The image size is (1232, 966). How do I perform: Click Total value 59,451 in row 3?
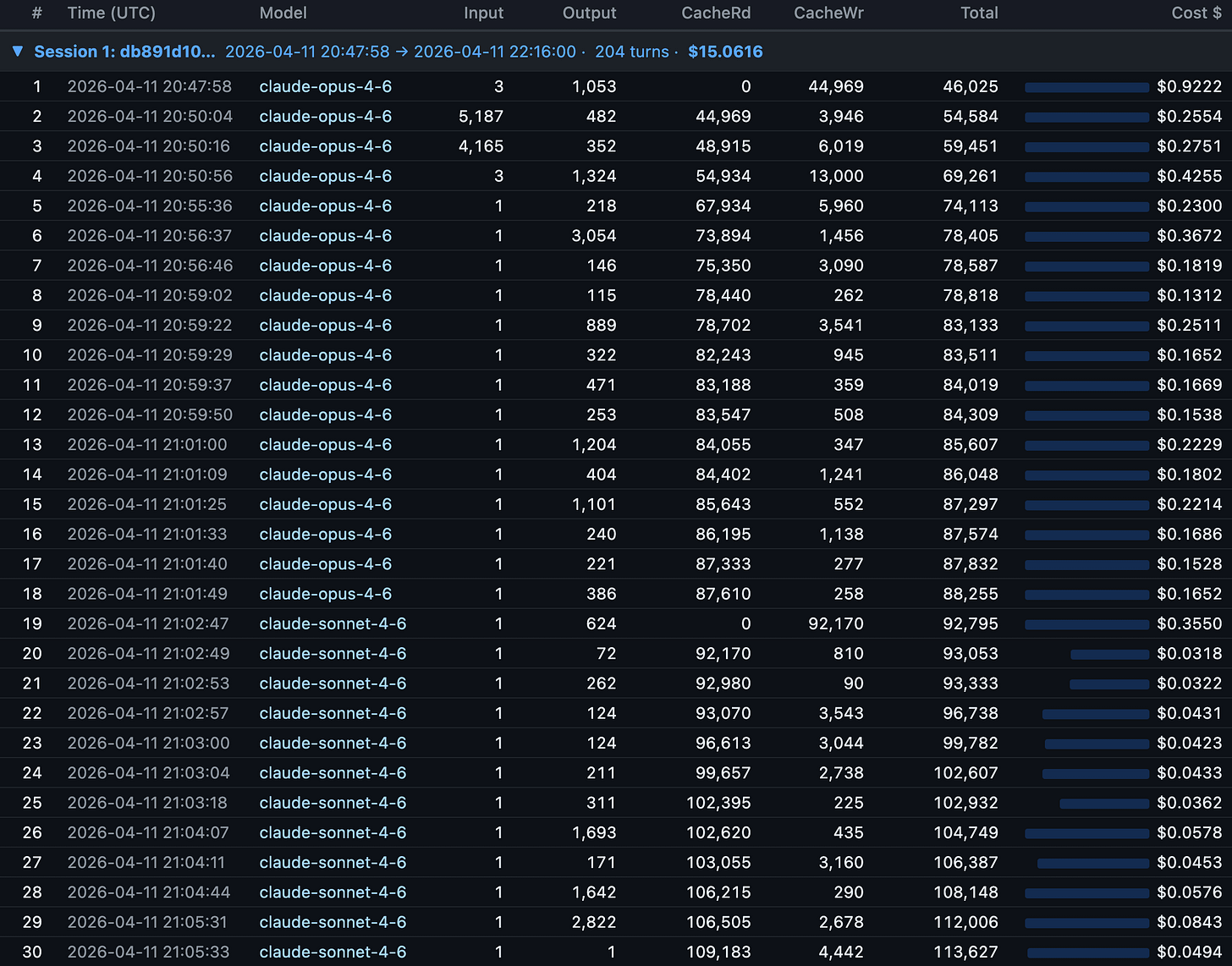coord(971,146)
